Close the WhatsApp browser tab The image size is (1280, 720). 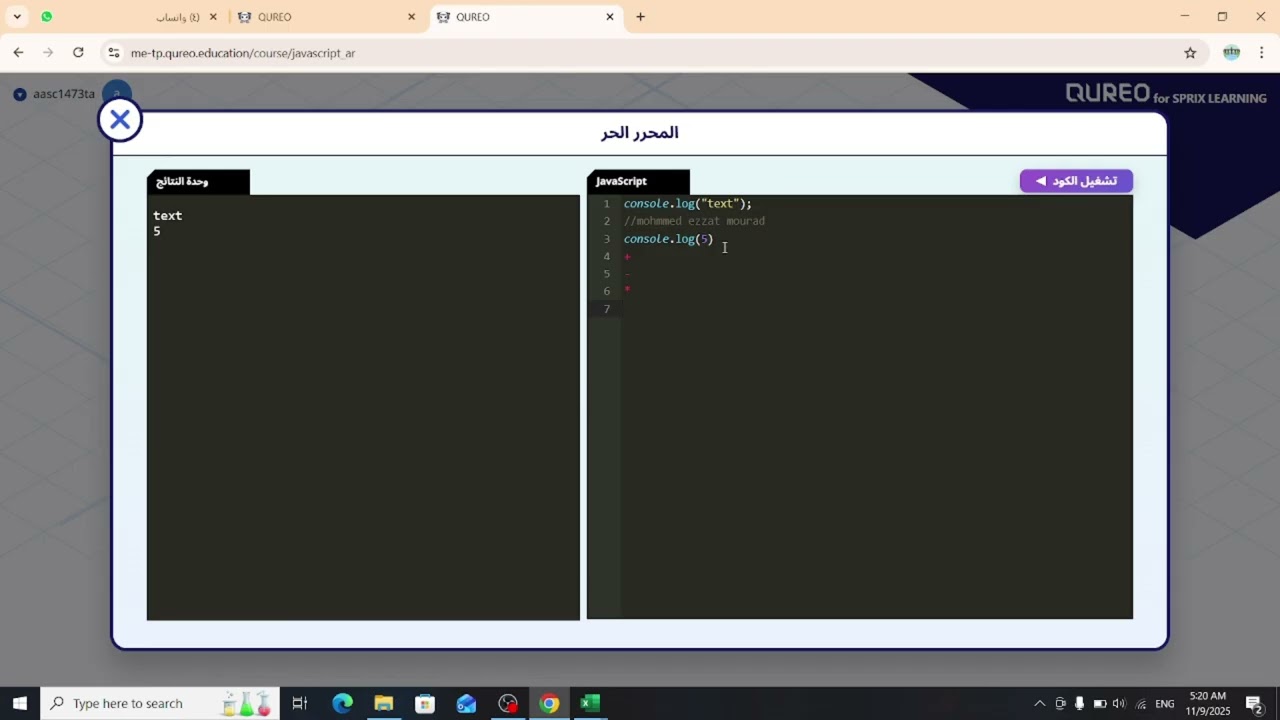tap(213, 17)
